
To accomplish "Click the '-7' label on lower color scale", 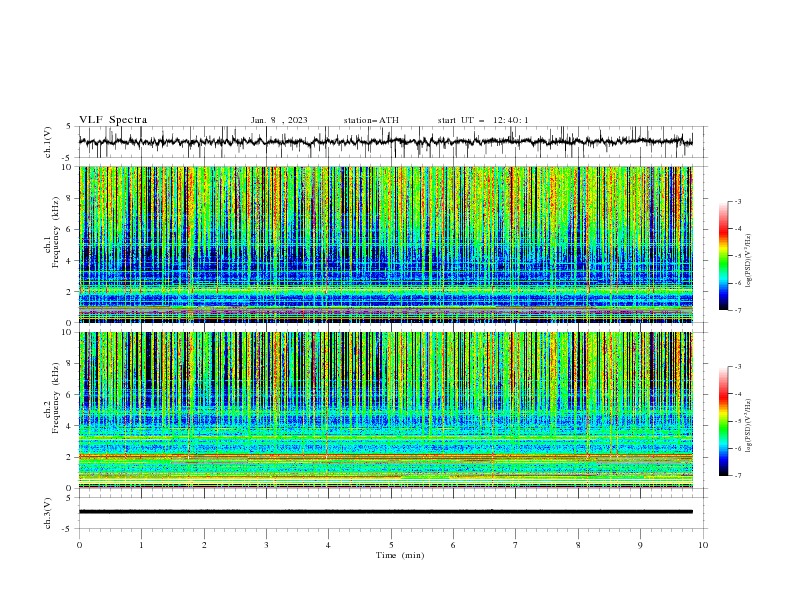I will 737,476.
